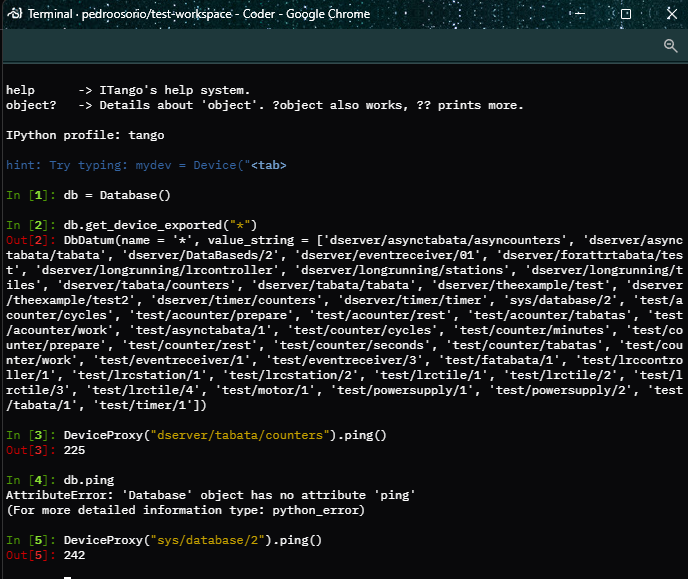Click the green 'In [1]:' prompt
688x579 pixels.
pyautogui.click(x=31, y=195)
